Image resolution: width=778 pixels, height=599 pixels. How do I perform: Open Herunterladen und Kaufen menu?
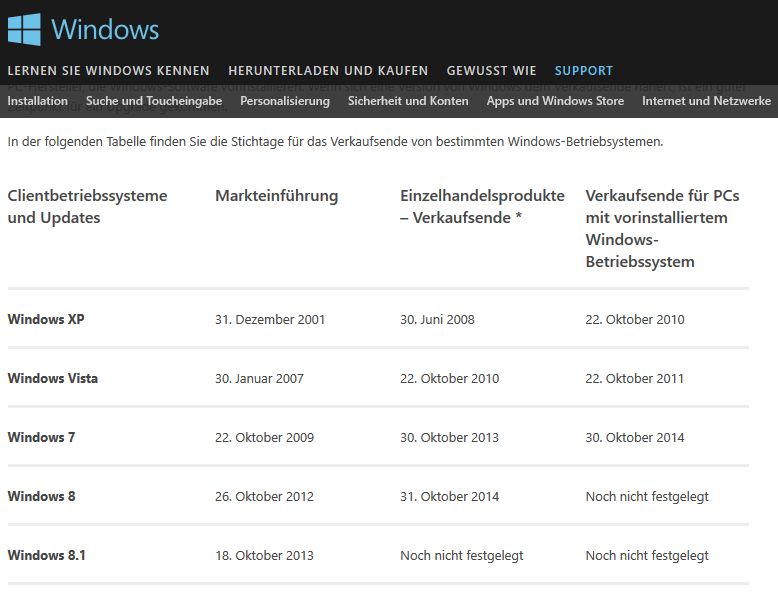(x=328, y=71)
